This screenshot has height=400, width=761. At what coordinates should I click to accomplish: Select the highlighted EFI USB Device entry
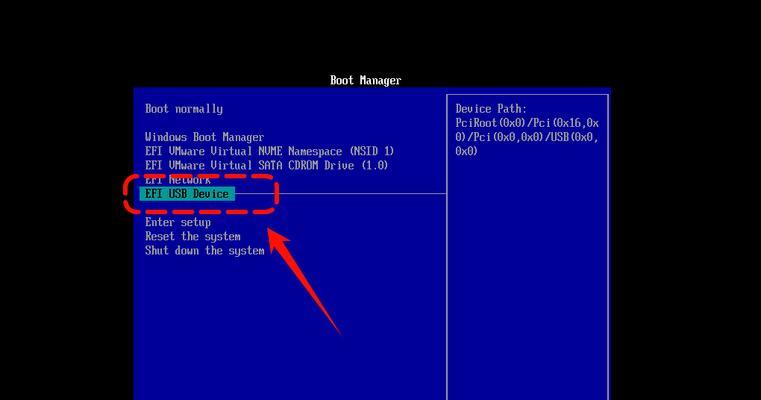(187, 194)
